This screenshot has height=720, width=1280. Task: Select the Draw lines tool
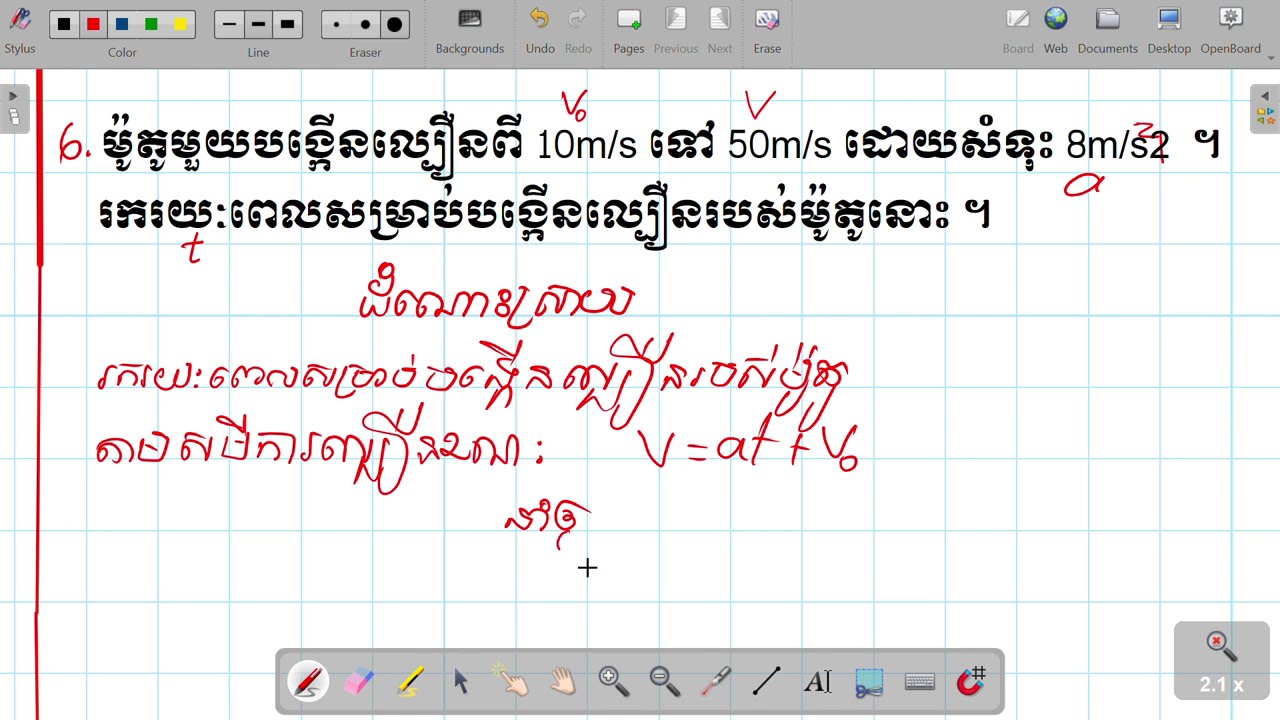click(x=767, y=682)
